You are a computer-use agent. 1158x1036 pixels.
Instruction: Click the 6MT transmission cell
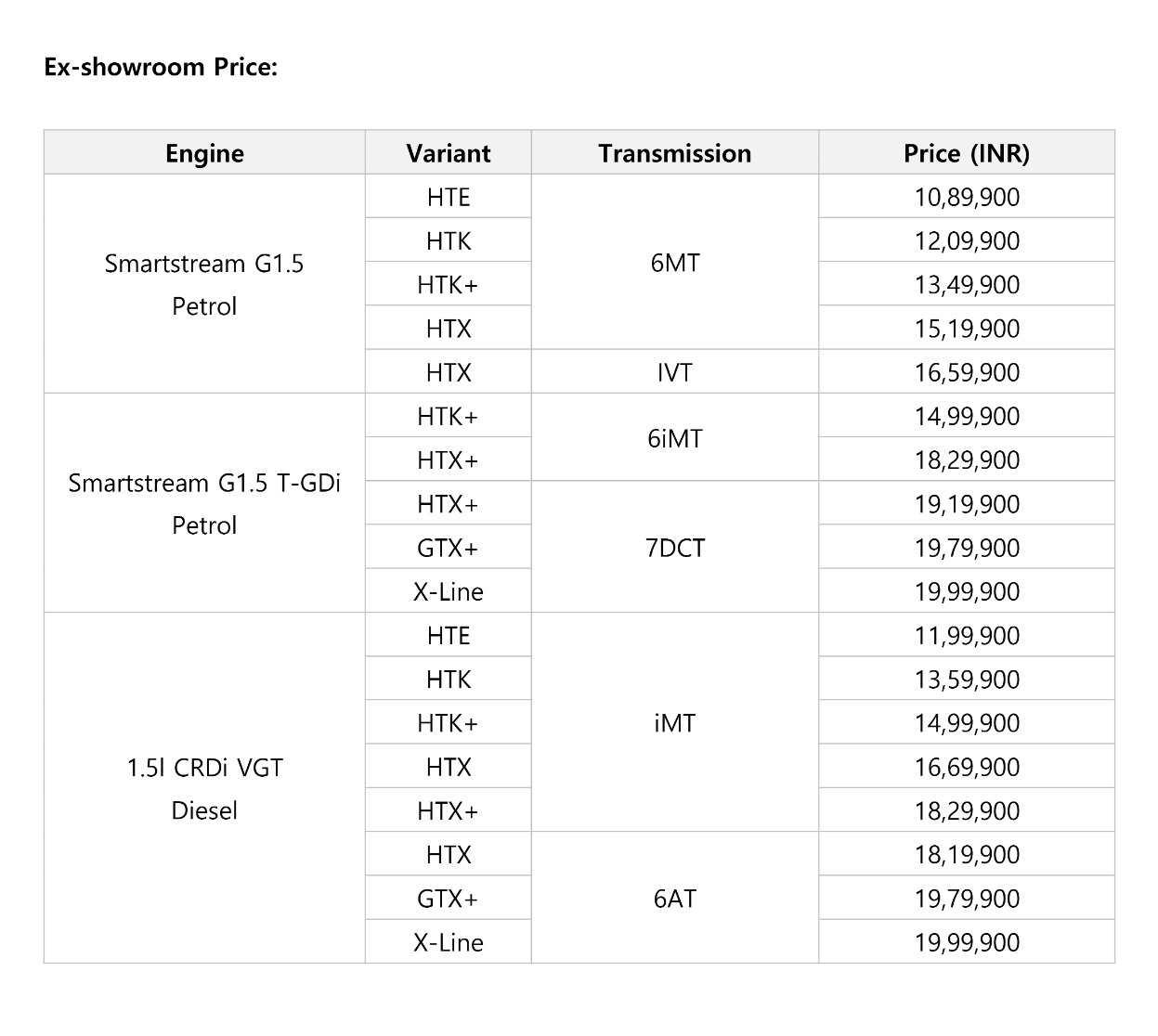click(675, 262)
